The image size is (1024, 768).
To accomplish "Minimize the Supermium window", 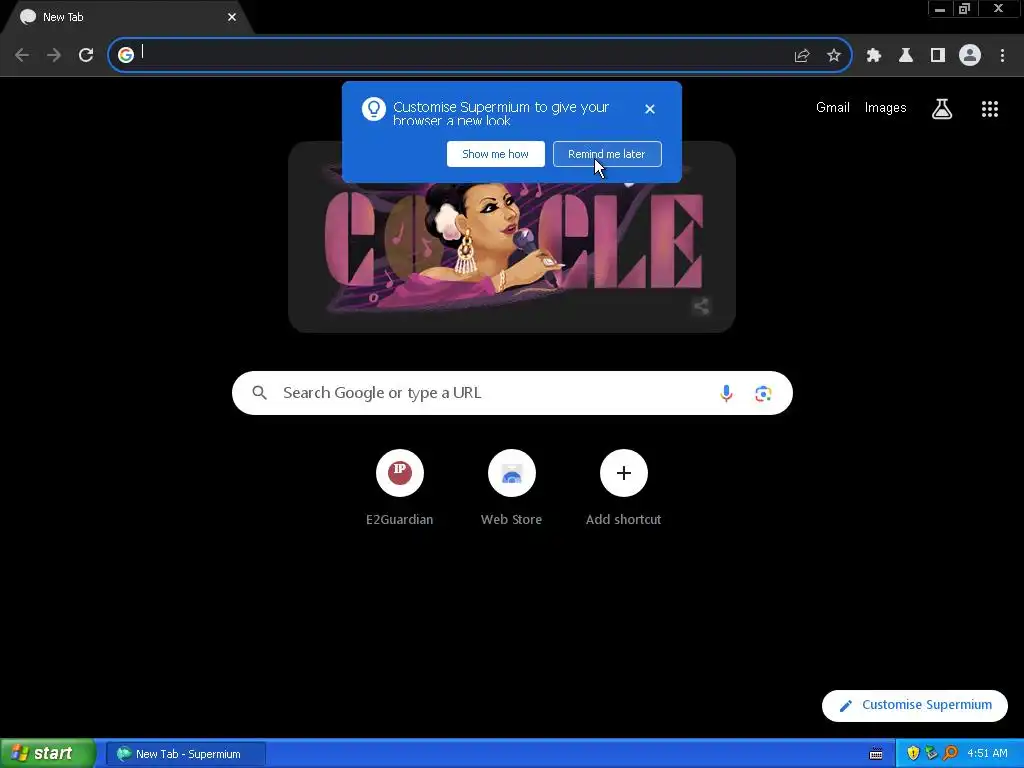I will (940, 9).
